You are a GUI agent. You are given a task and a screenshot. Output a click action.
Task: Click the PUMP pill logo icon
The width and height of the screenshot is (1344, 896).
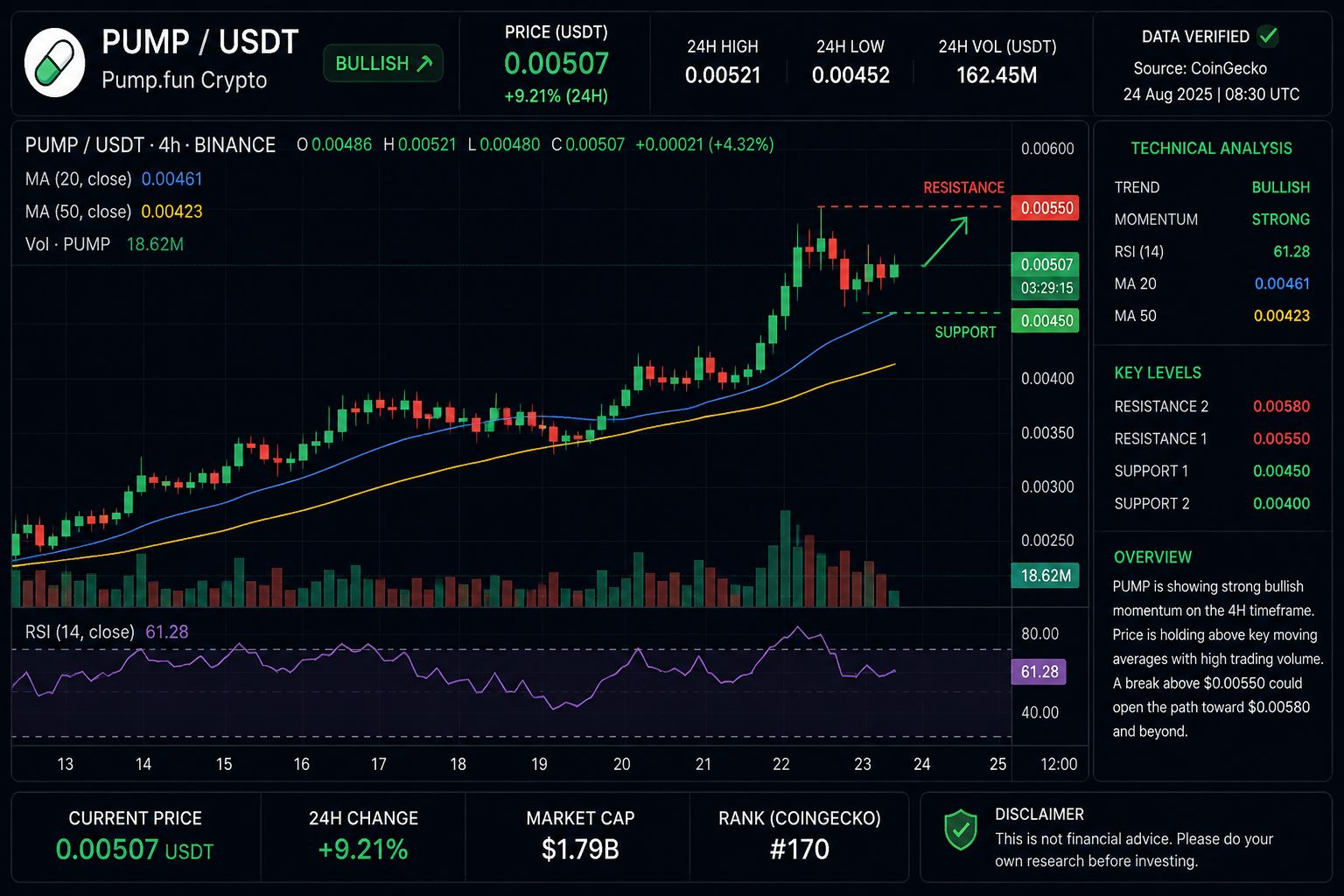(54, 63)
